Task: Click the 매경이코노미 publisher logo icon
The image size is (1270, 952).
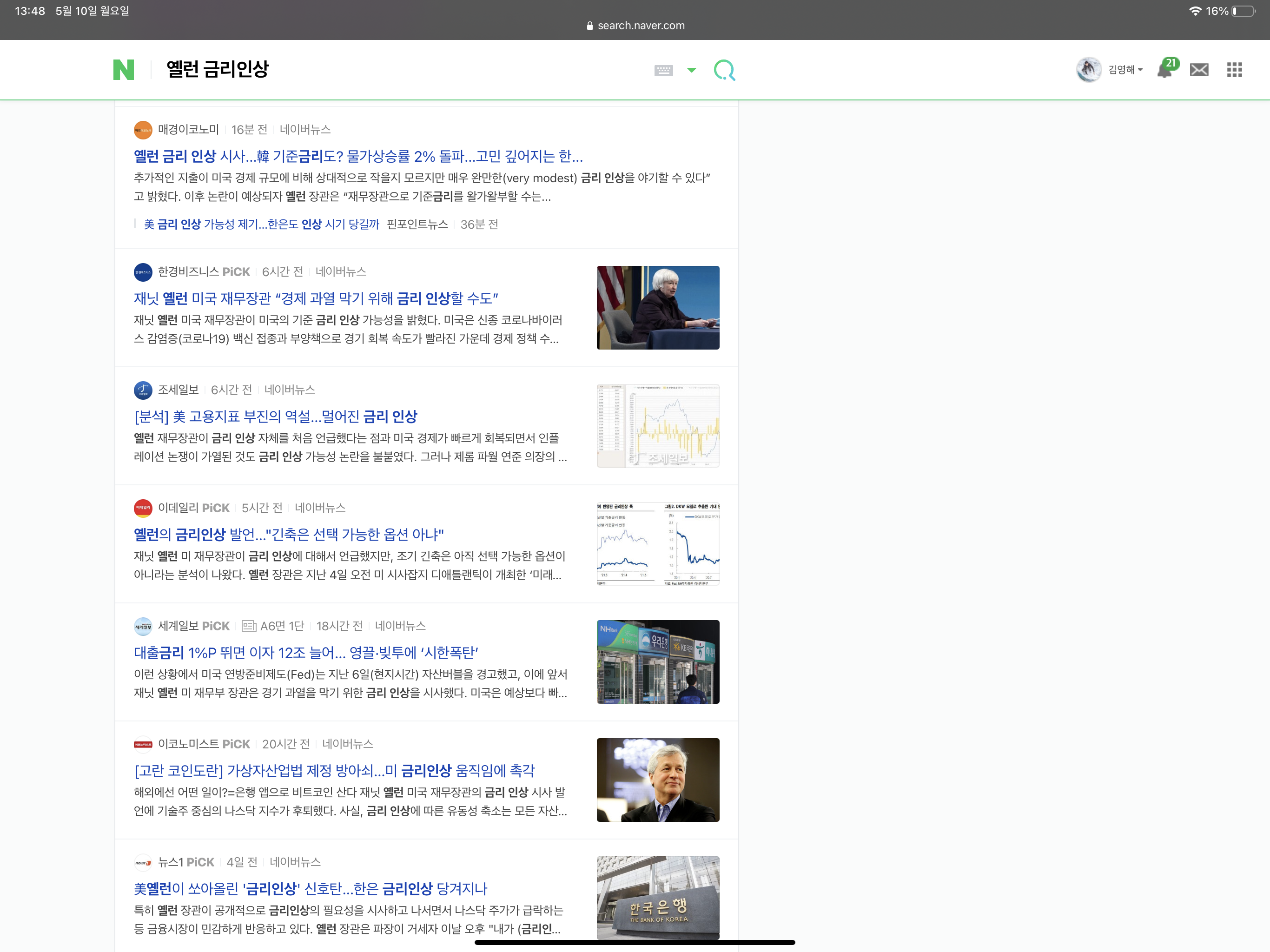Action: coord(143,130)
